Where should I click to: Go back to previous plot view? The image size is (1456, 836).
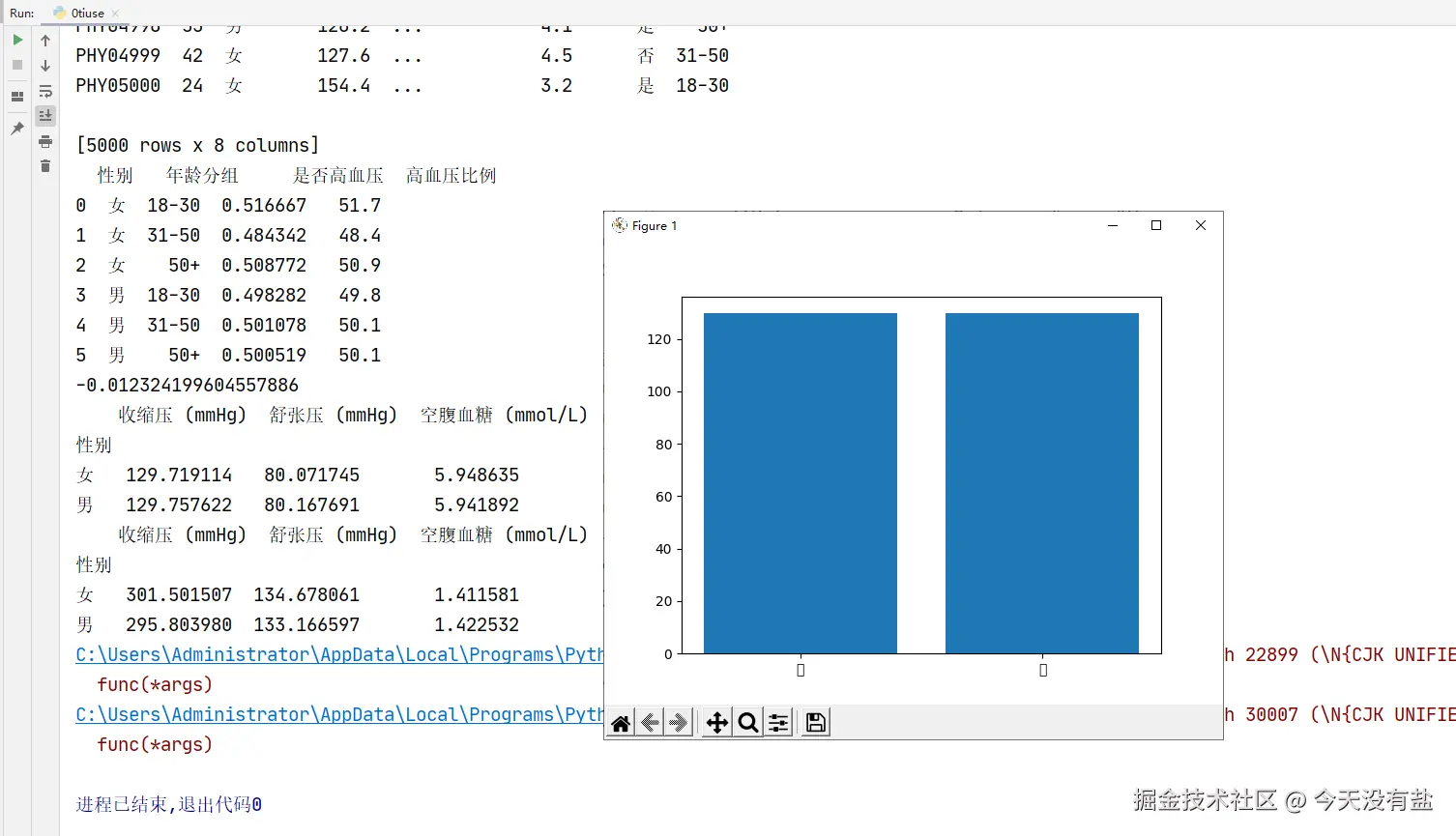tap(650, 723)
